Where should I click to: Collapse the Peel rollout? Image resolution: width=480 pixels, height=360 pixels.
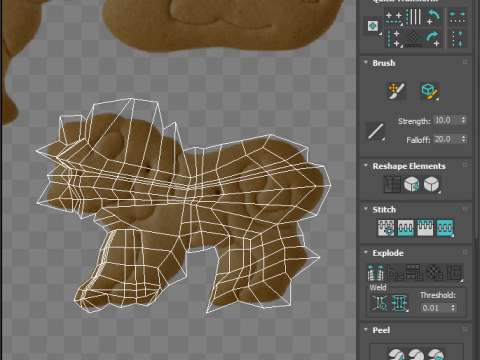[366, 330]
